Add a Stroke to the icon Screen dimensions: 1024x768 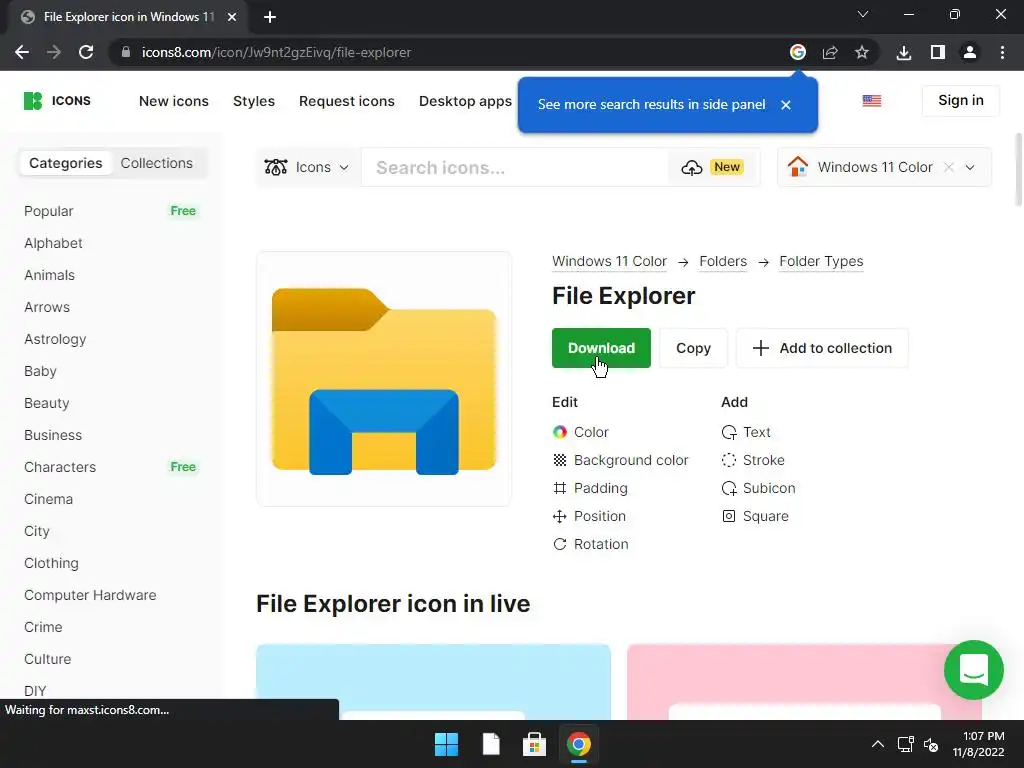pos(753,460)
